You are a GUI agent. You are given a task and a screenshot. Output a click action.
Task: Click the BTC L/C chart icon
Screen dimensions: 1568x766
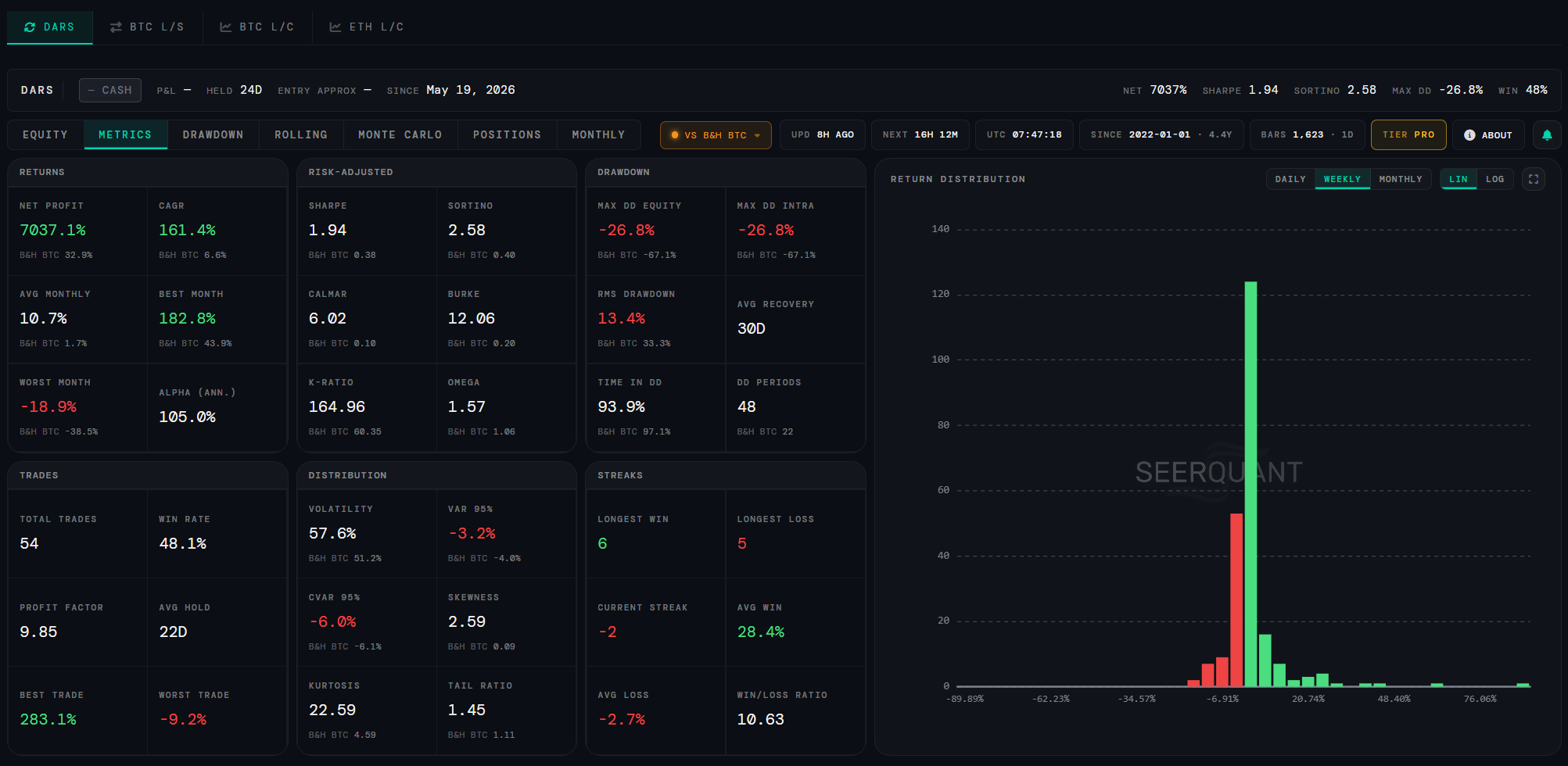click(225, 27)
